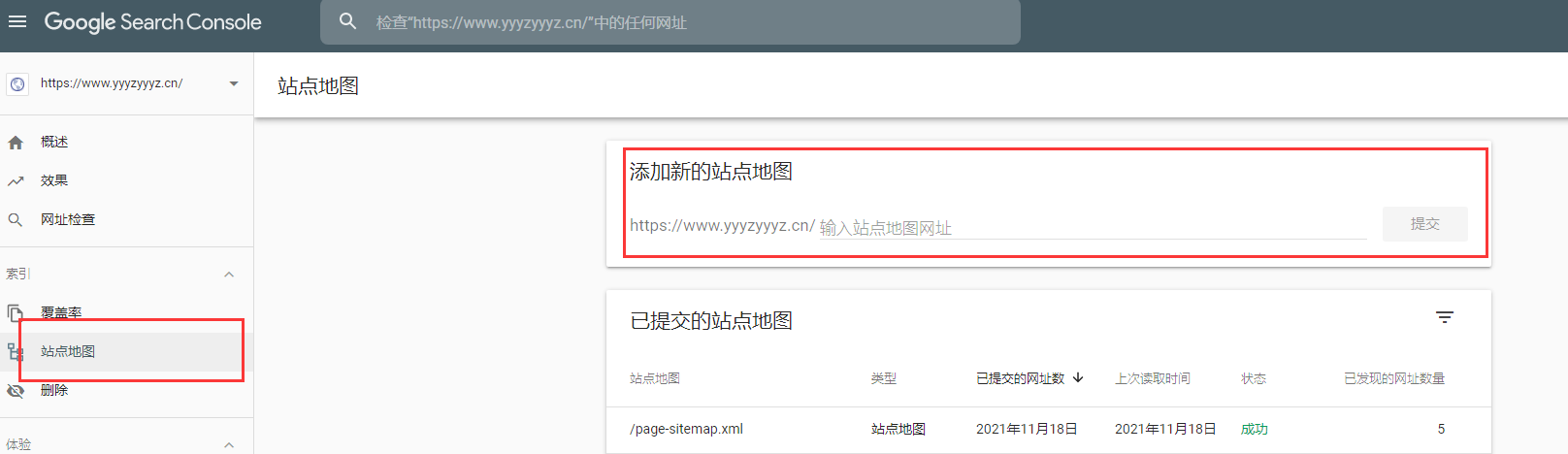
Task: Collapse the 体验 sidebar section
Action: [229, 444]
